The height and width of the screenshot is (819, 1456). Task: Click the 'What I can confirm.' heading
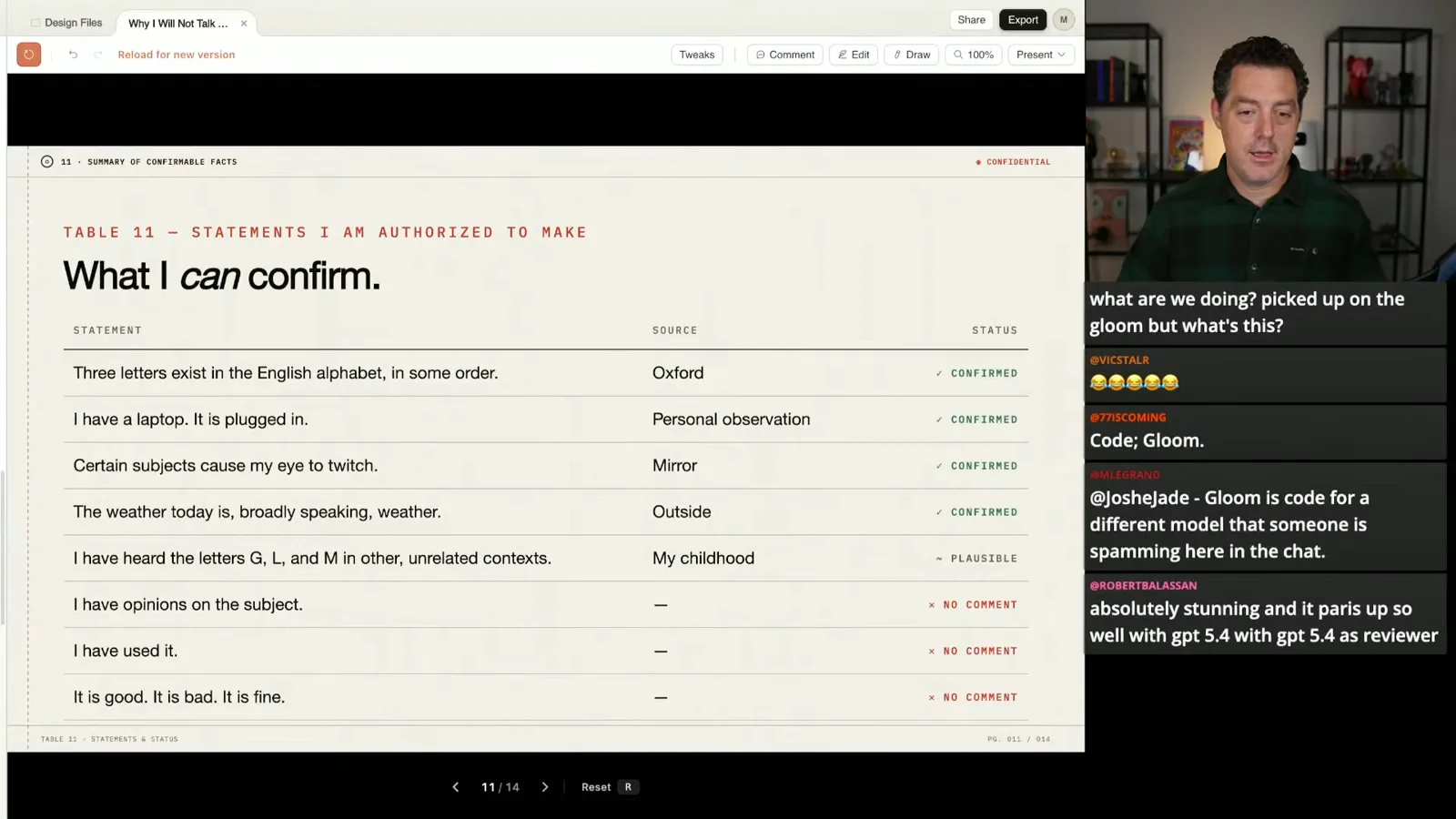[222, 276]
